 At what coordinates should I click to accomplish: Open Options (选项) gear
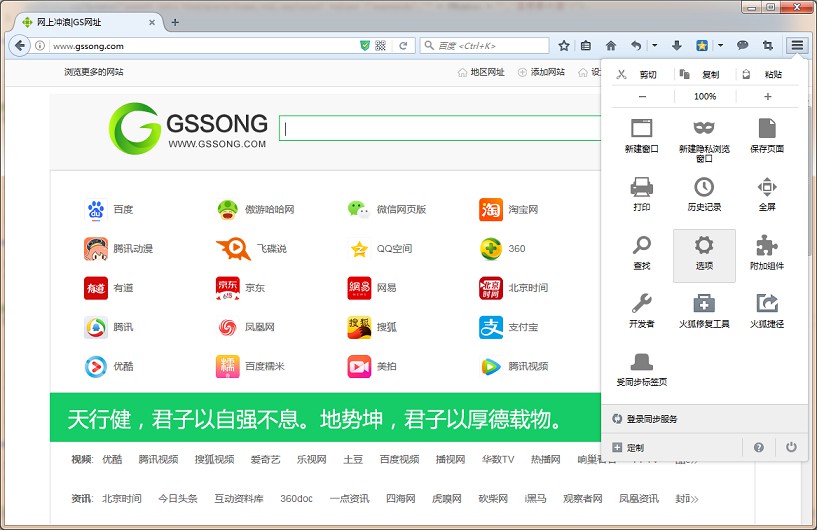tap(704, 255)
